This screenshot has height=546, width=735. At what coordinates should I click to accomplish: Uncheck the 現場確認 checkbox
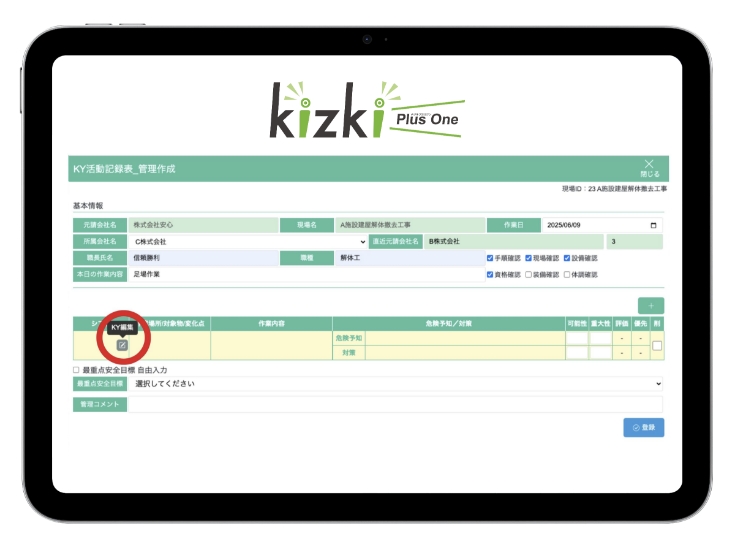pos(529,258)
